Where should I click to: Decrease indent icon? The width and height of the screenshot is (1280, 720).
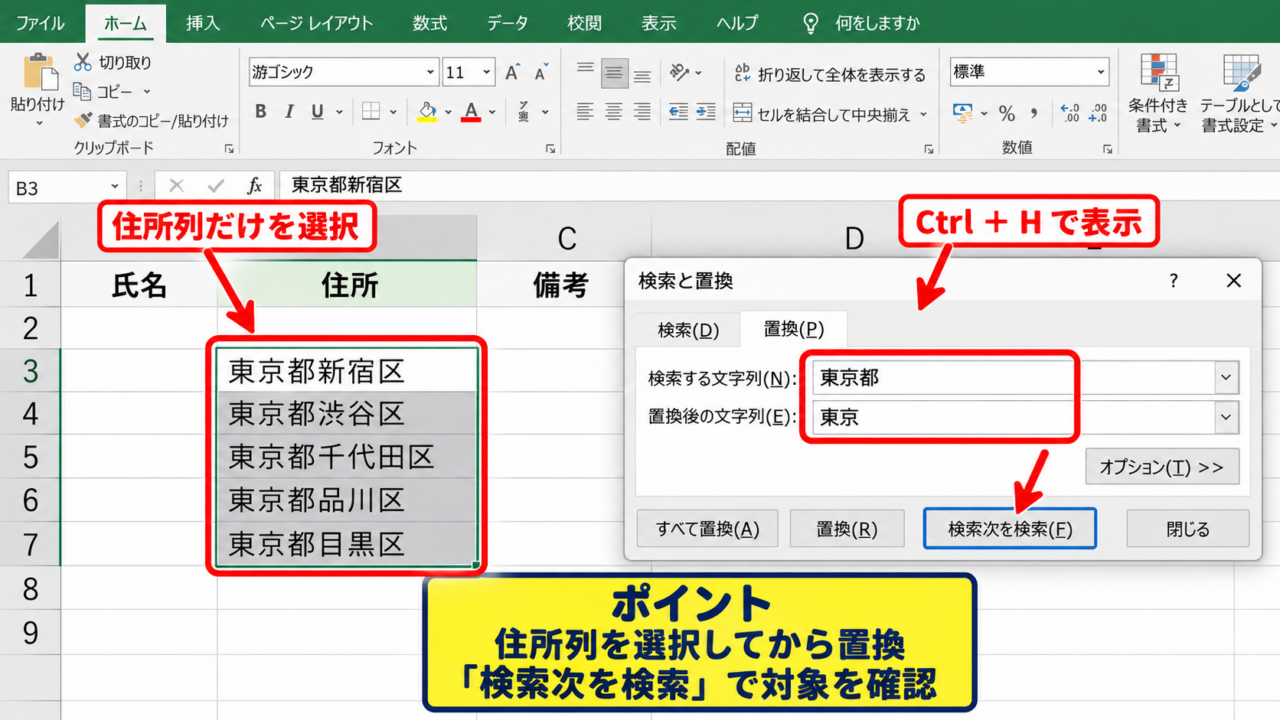pos(679,112)
